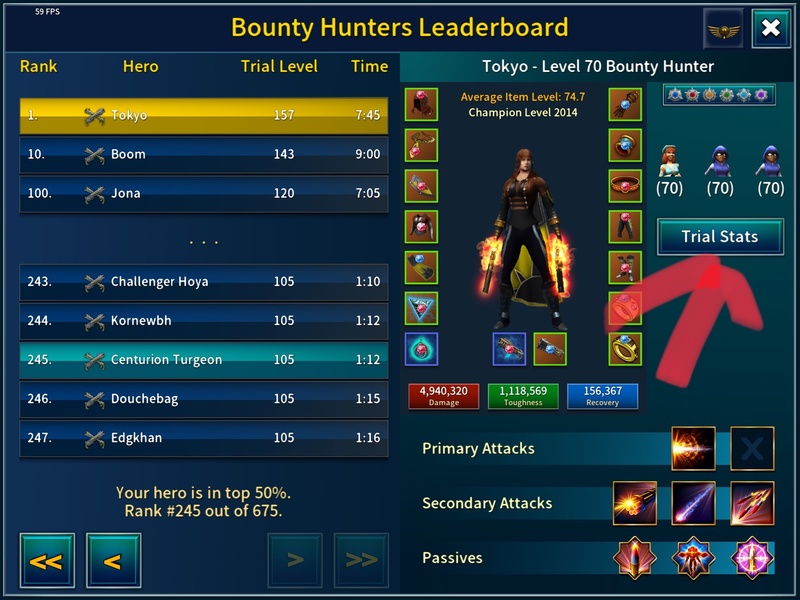The width and height of the screenshot is (800, 600).
Task: Select Boom's rank 10 leaderboard row
Action: 204,154
